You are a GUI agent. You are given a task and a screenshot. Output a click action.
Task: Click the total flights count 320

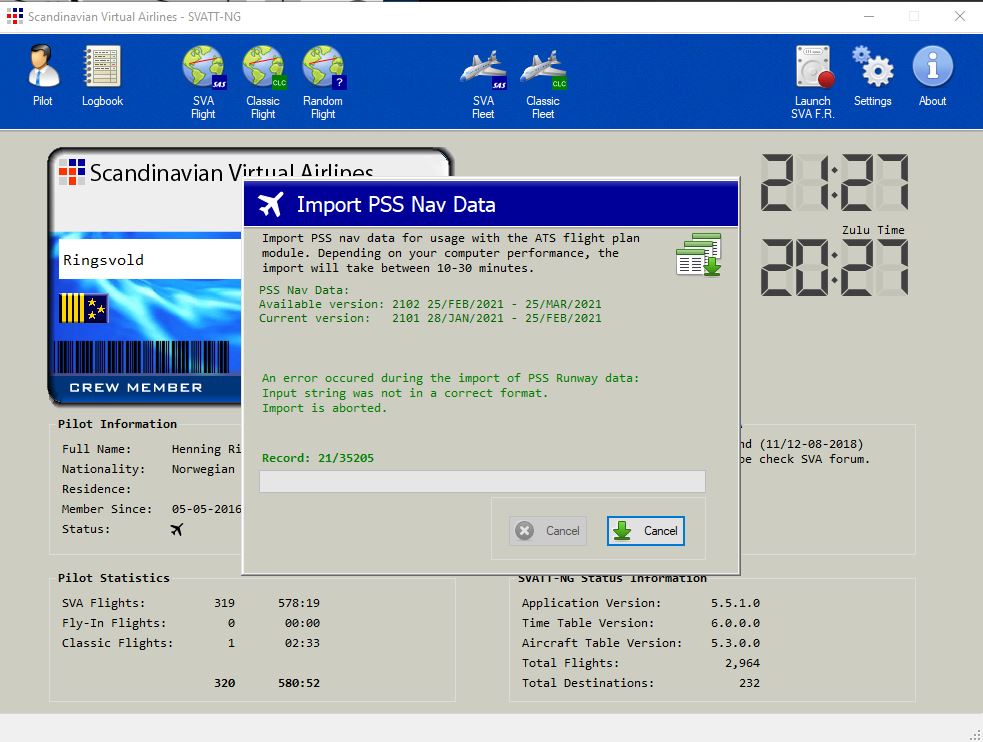tap(224, 683)
